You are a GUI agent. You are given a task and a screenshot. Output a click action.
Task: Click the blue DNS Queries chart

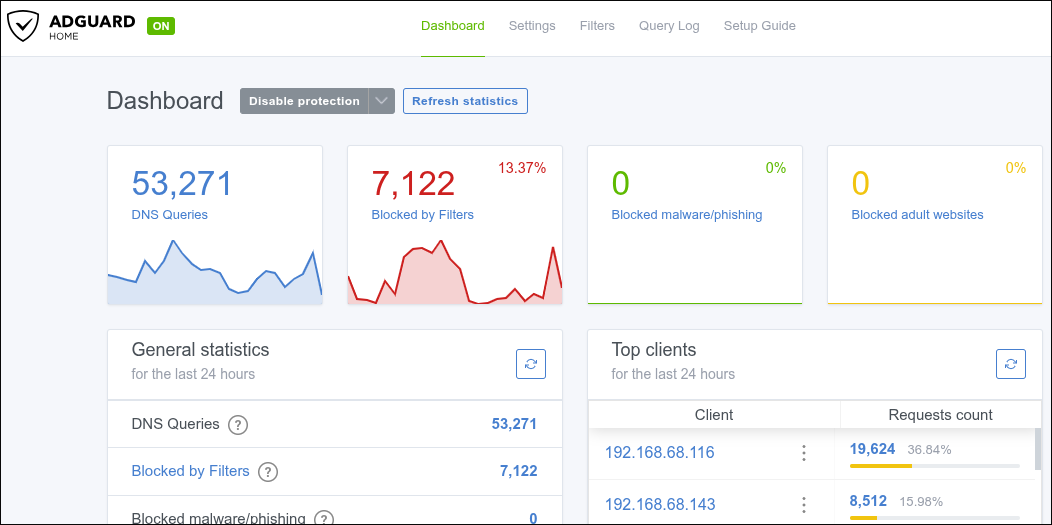[x=215, y=272]
